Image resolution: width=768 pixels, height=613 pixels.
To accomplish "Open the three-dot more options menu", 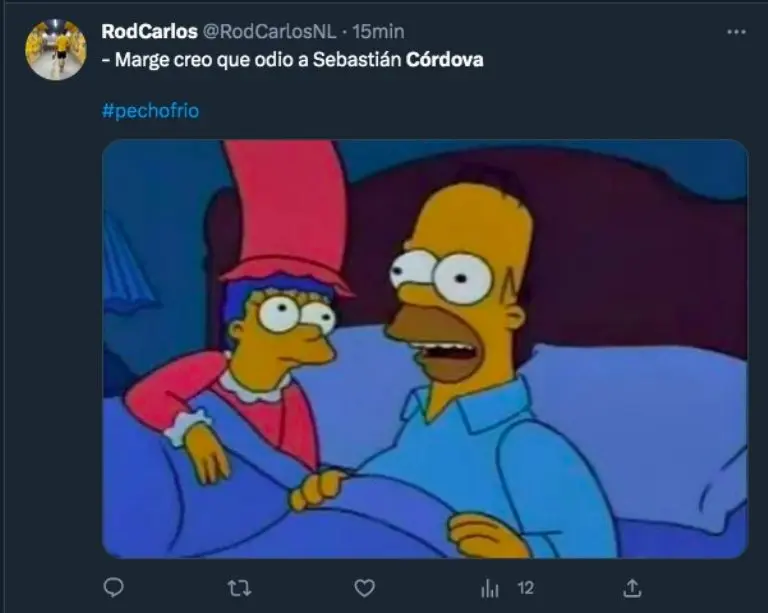I will point(736,32).
